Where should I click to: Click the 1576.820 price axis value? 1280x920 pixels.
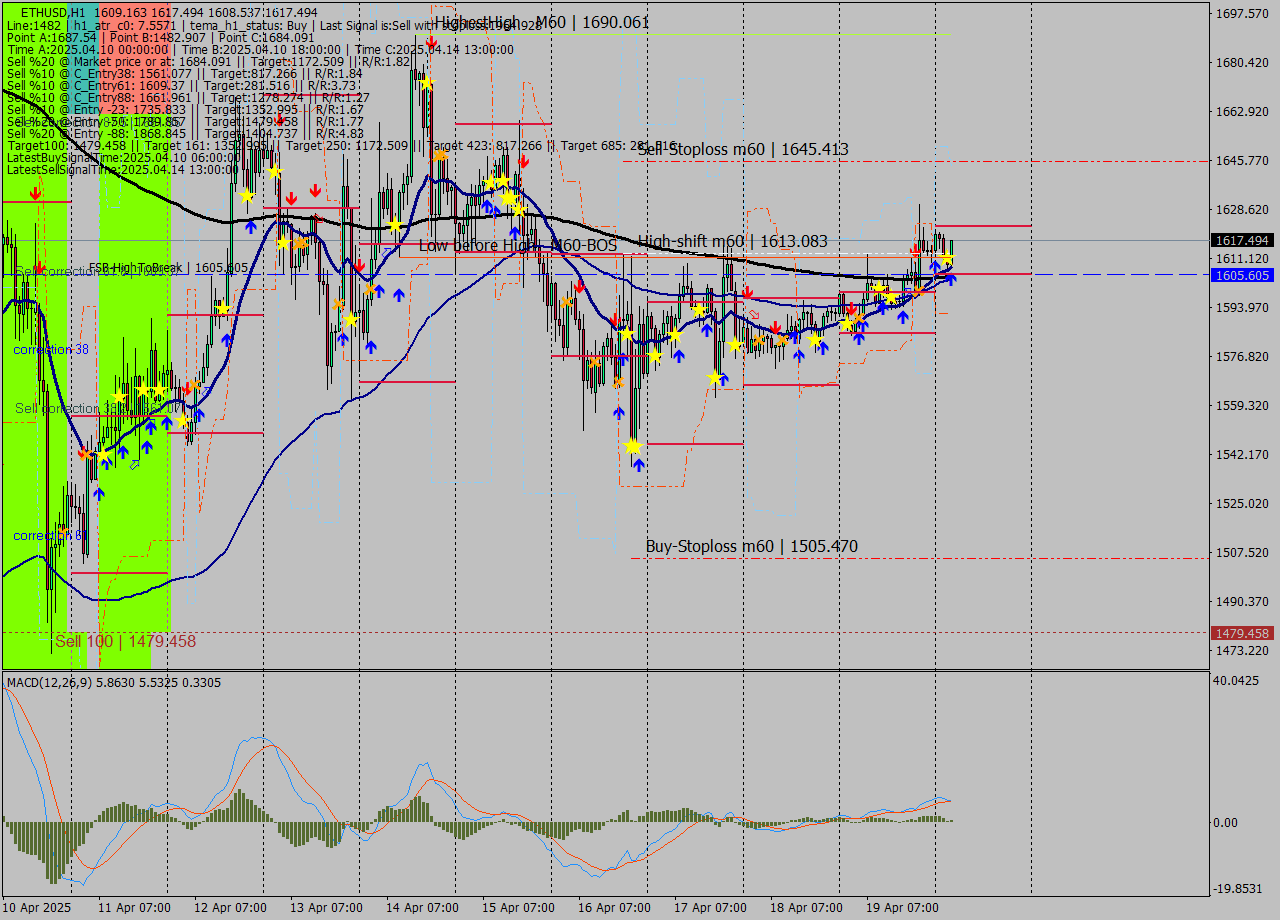click(x=1242, y=356)
